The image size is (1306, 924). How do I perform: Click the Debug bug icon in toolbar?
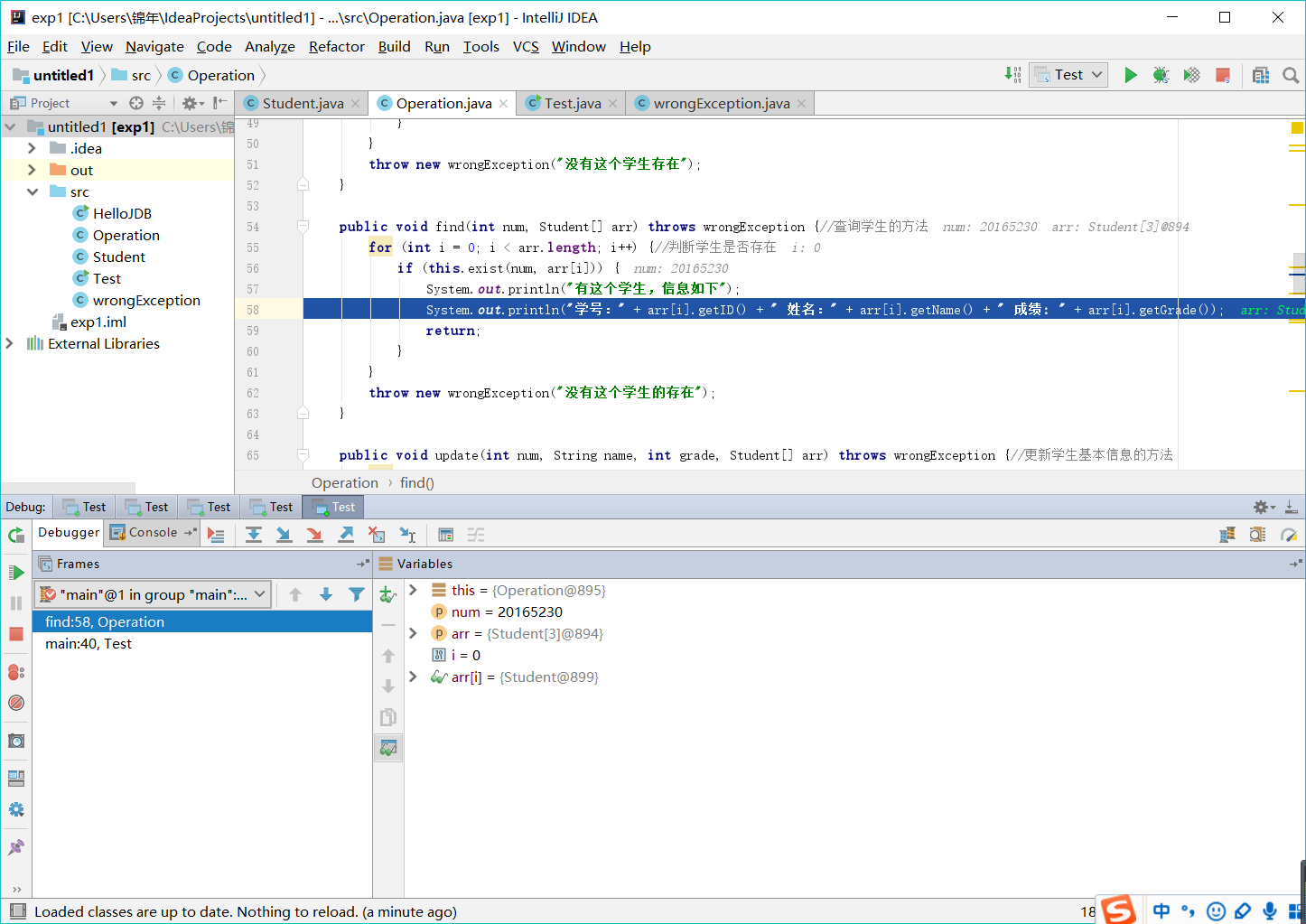tap(1161, 75)
